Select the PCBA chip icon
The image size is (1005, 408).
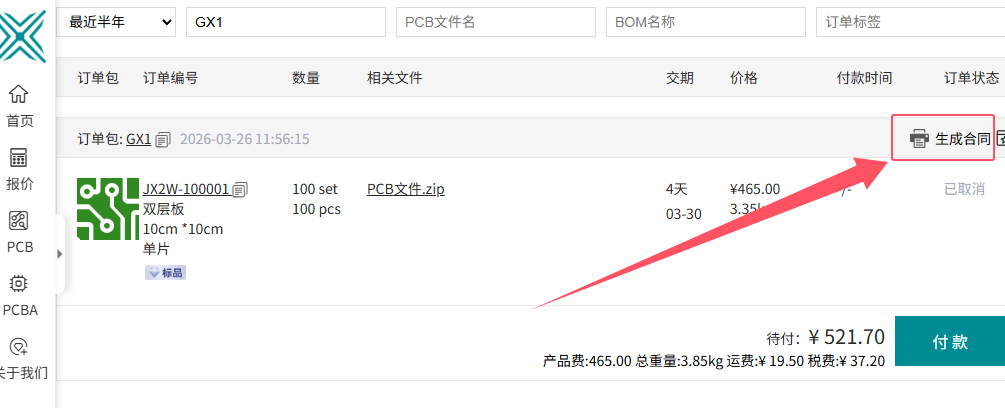coord(19,284)
